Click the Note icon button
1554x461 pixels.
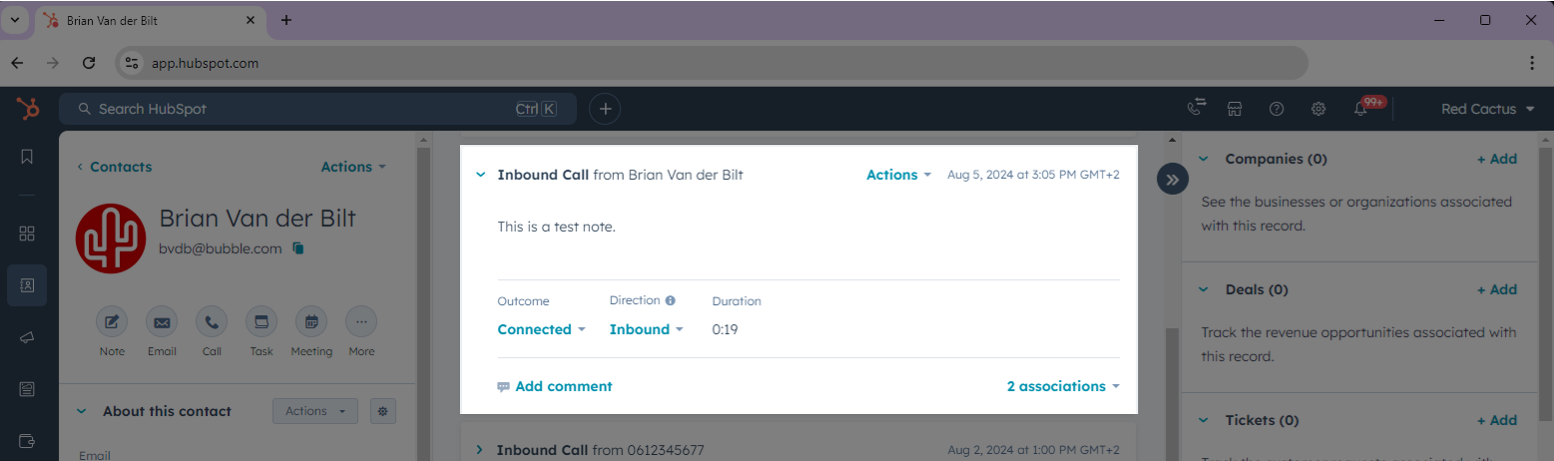[112, 322]
